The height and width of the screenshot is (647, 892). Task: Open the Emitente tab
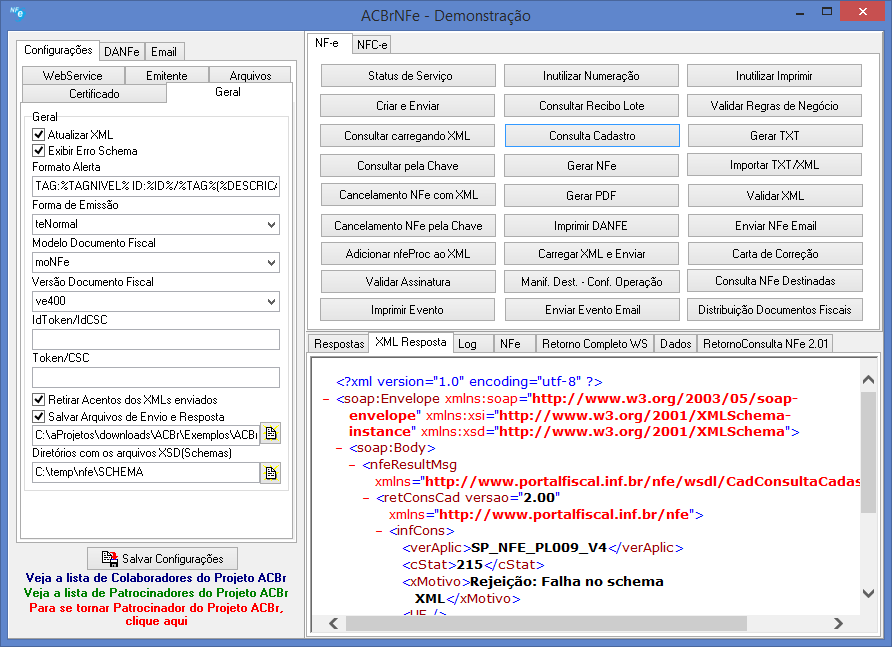(167, 76)
